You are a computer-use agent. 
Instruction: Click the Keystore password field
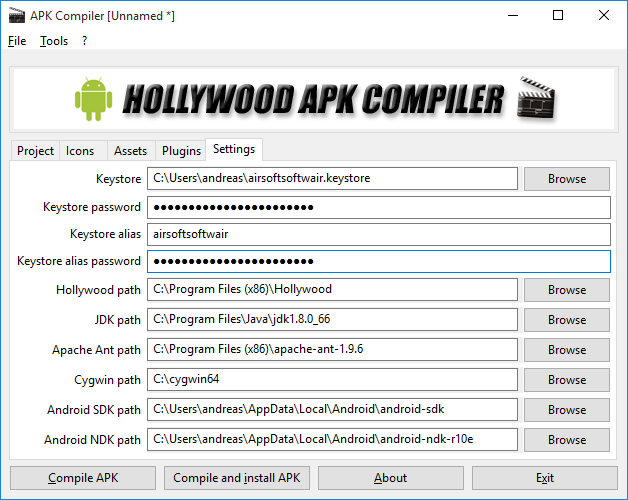(x=379, y=207)
